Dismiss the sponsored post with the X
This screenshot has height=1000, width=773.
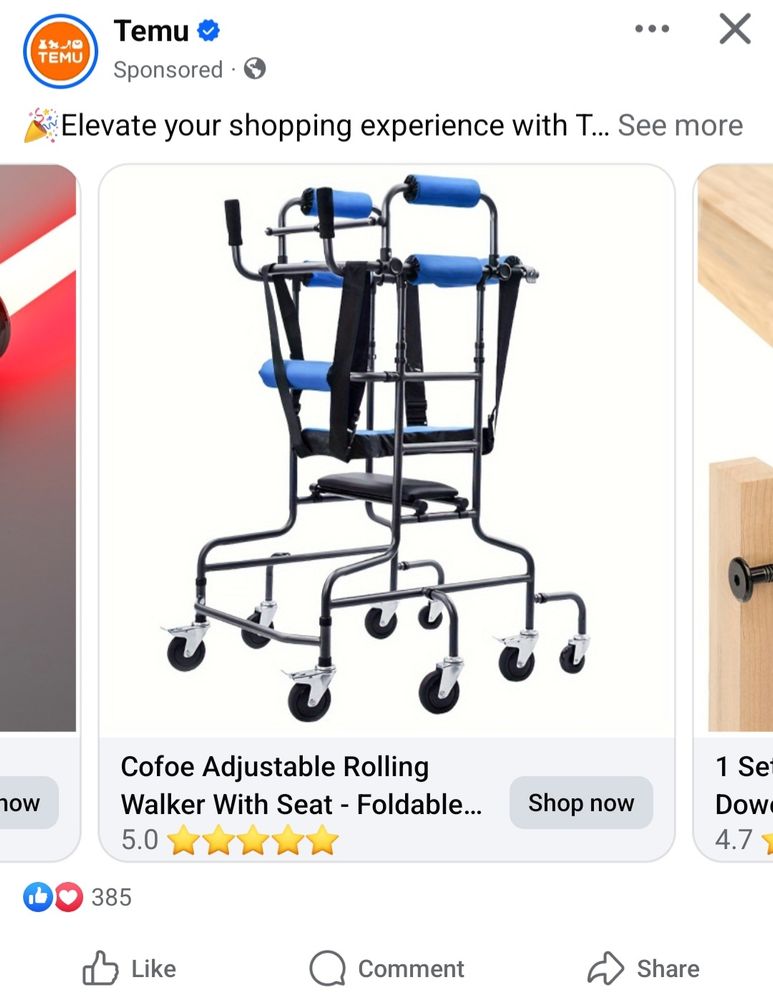point(735,29)
